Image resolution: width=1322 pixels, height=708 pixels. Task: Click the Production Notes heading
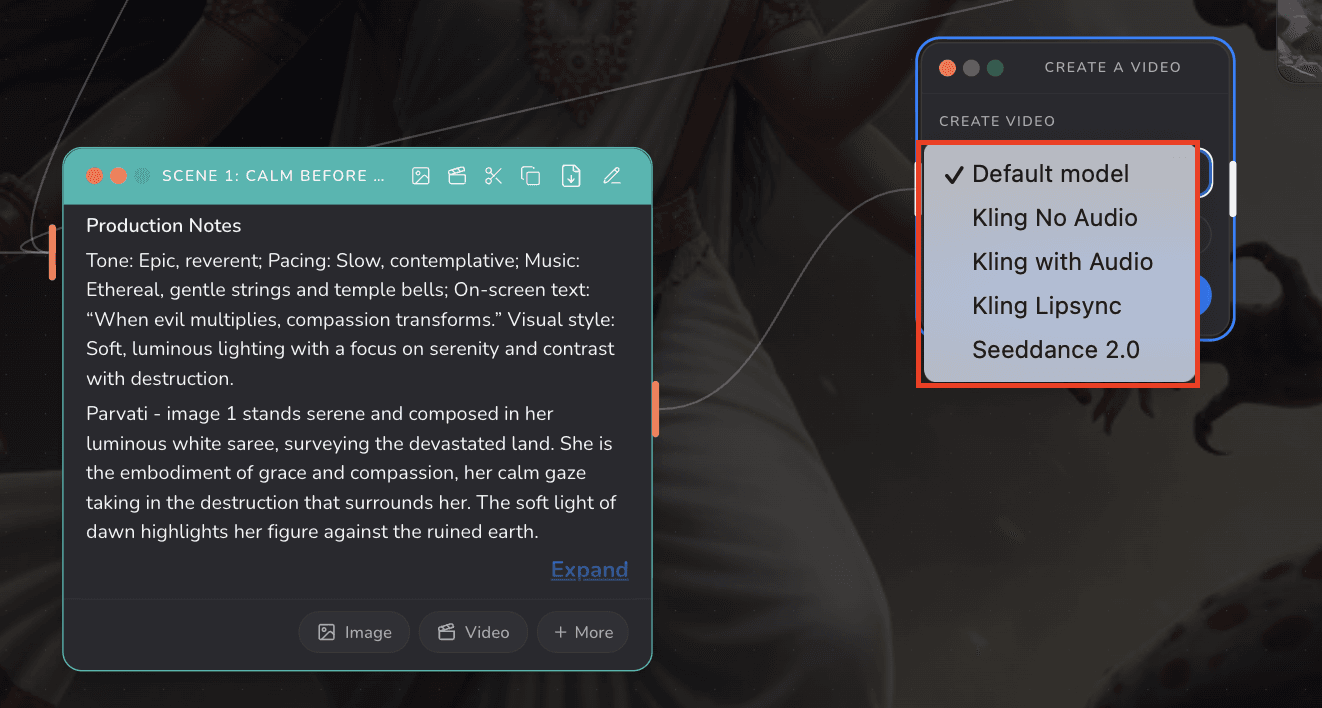[x=164, y=226]
